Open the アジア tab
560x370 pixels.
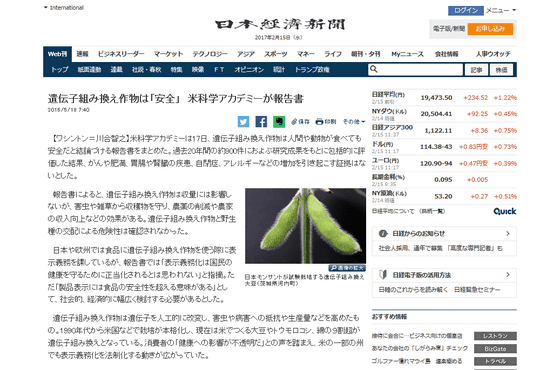[x=246, y=54]
